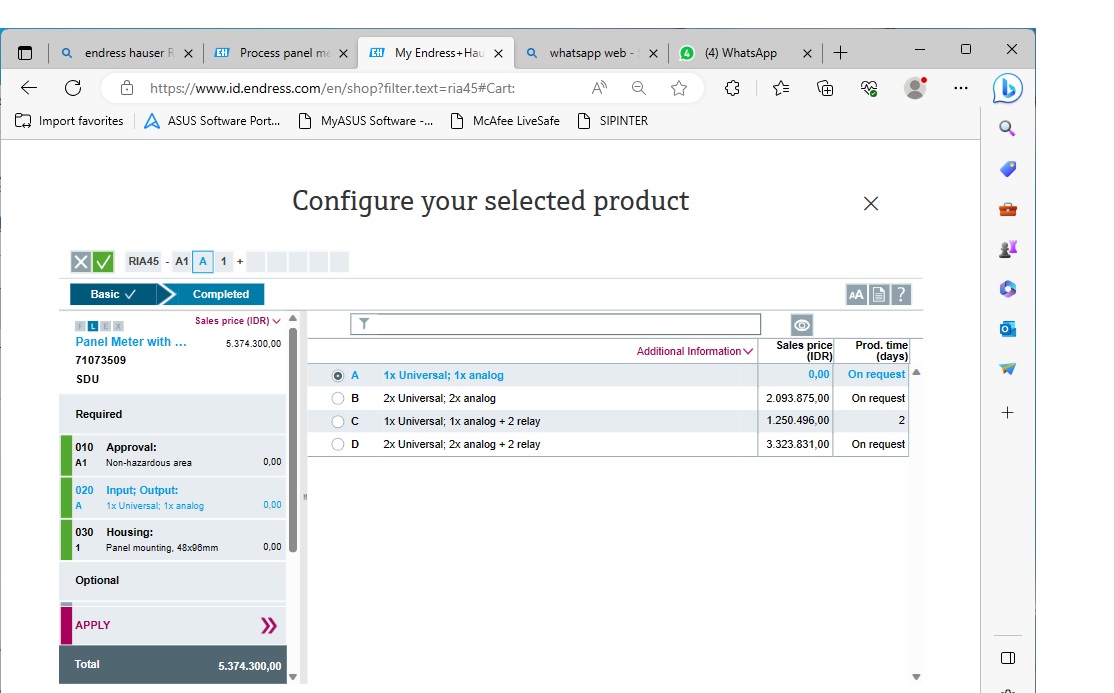Expand the Additional Information dropdown
Screen dimensions: 1114x693
point(695,351)
